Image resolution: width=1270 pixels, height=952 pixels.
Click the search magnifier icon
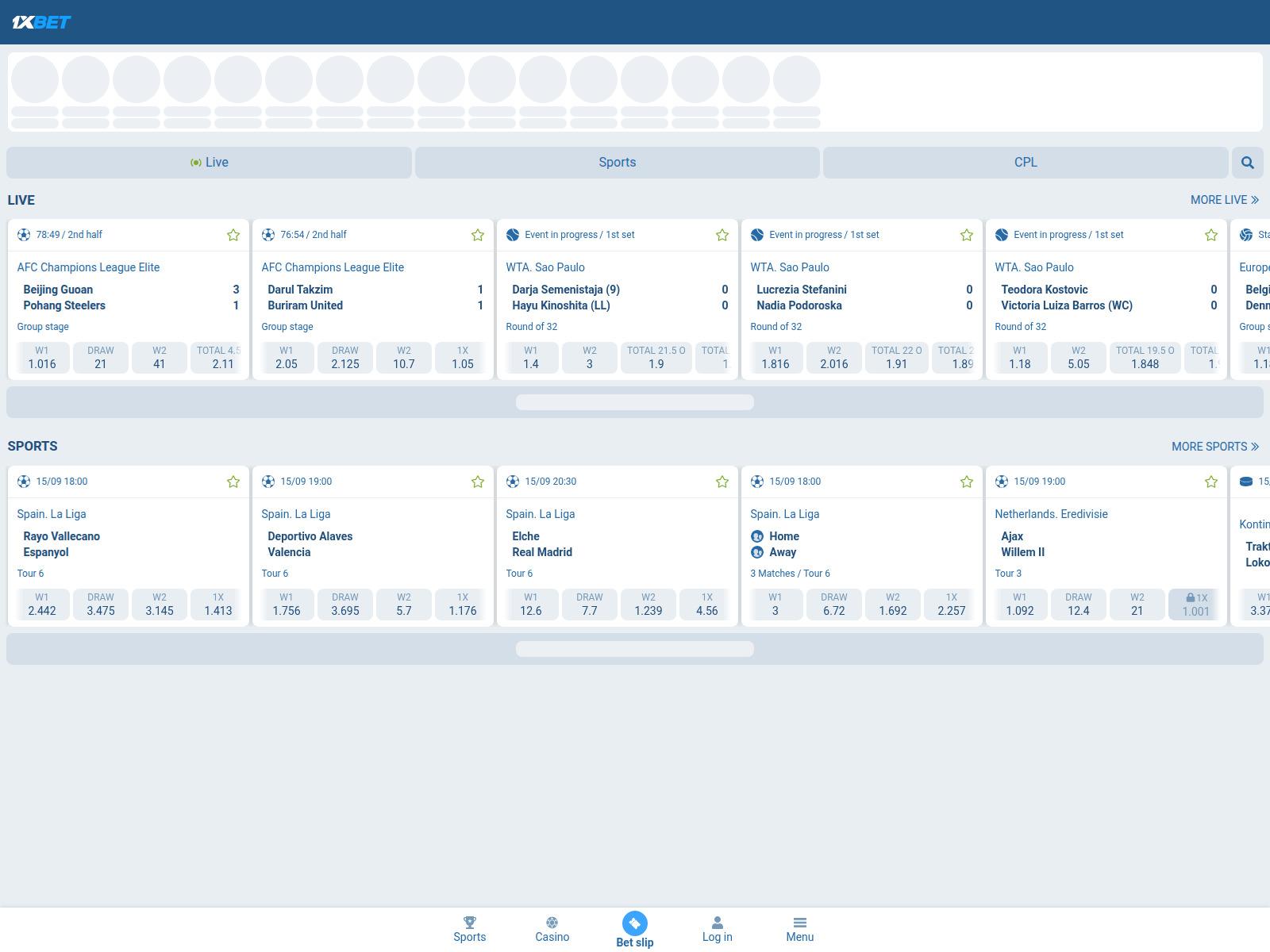[1248, 163]
